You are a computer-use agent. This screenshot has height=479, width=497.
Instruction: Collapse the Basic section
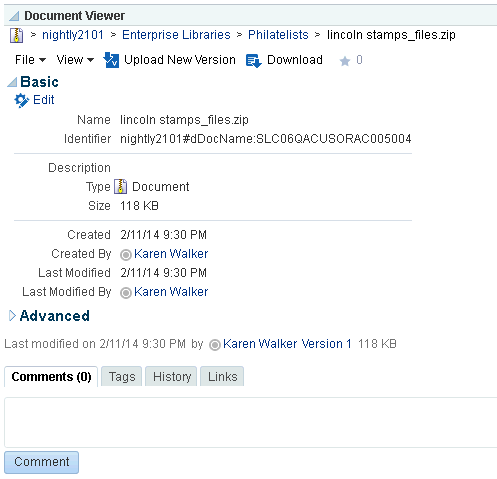pos(12,82)
